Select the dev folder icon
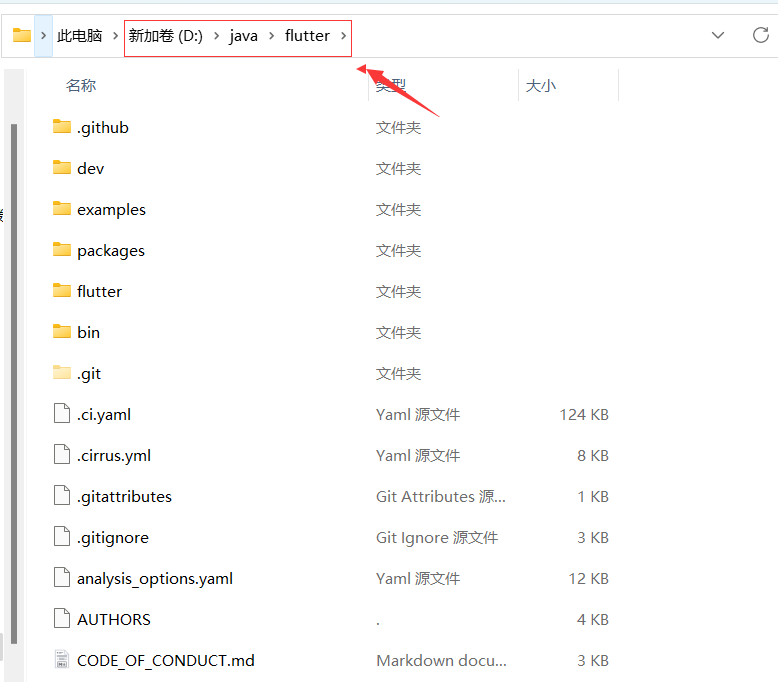Viewport: 778px width, 687px height. [x=62, y=168]
